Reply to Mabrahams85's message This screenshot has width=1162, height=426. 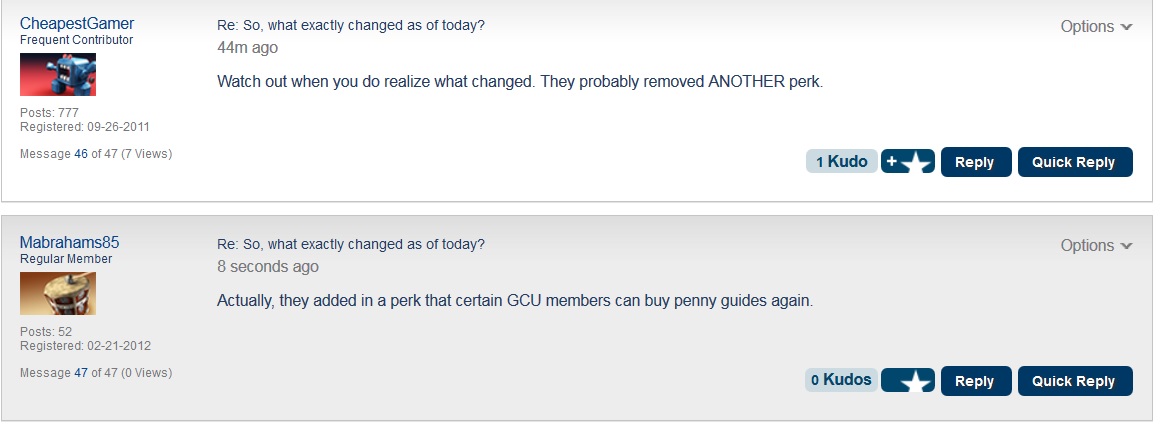975,381
